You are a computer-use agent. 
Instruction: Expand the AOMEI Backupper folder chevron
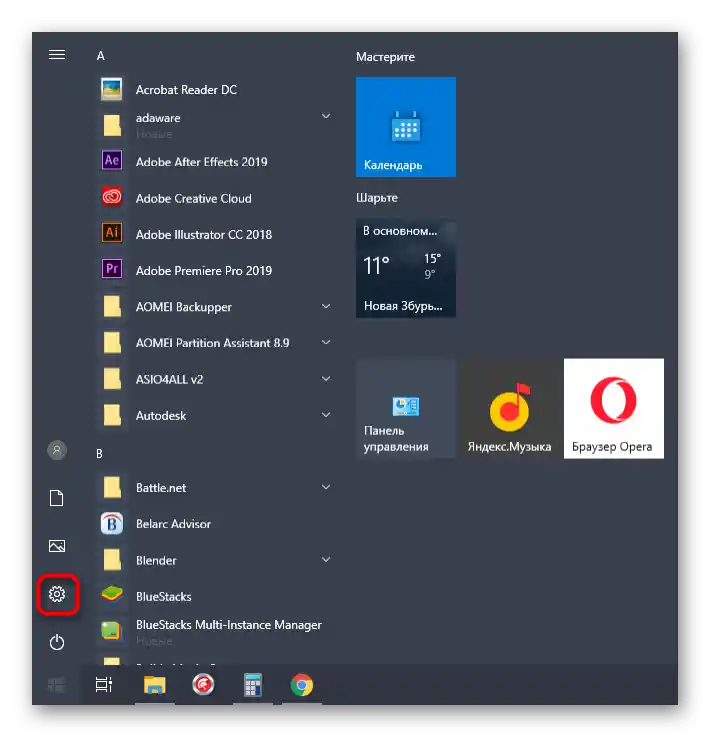[326, 306]
